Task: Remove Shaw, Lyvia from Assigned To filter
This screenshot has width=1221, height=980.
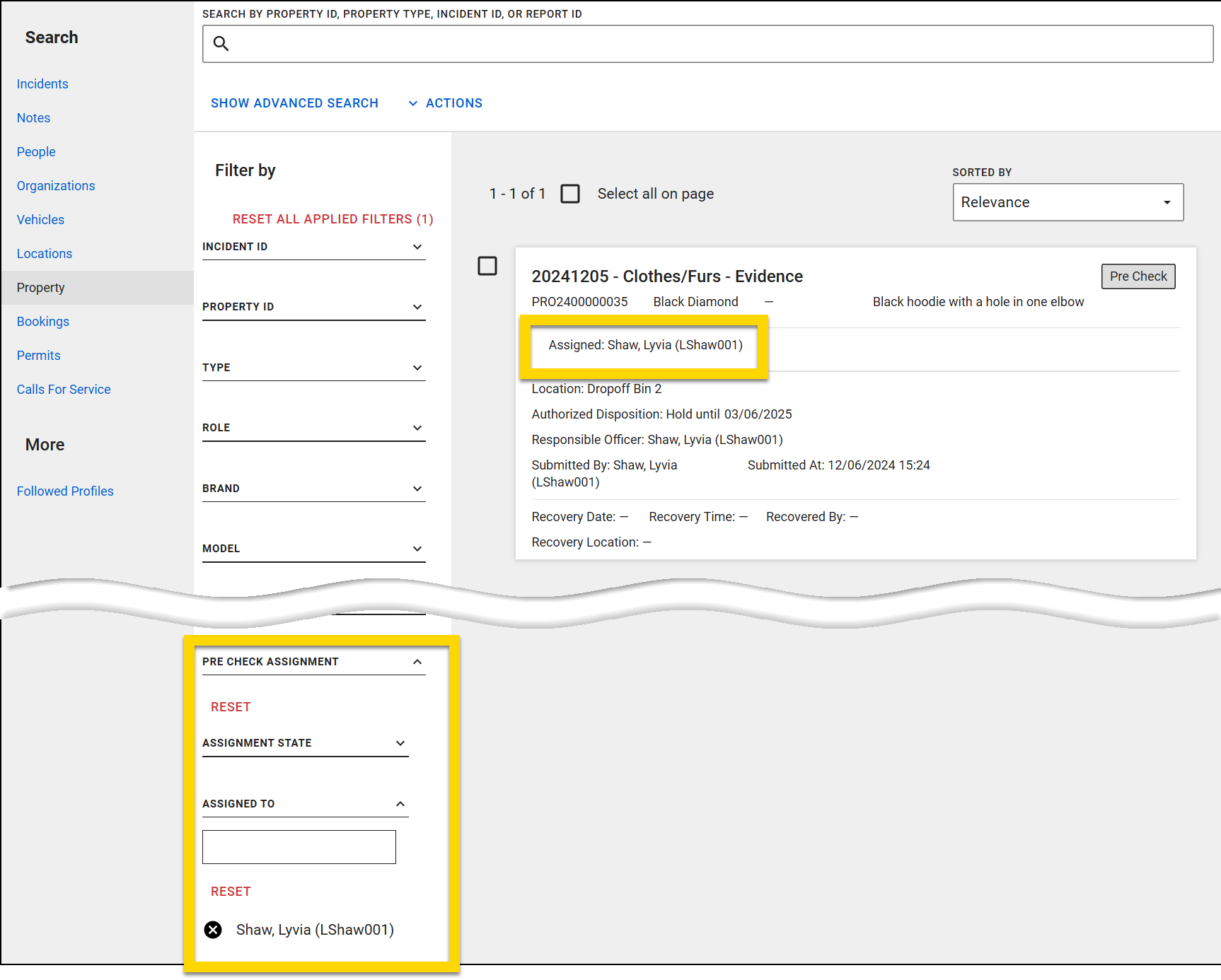Action: coord(213,930)
